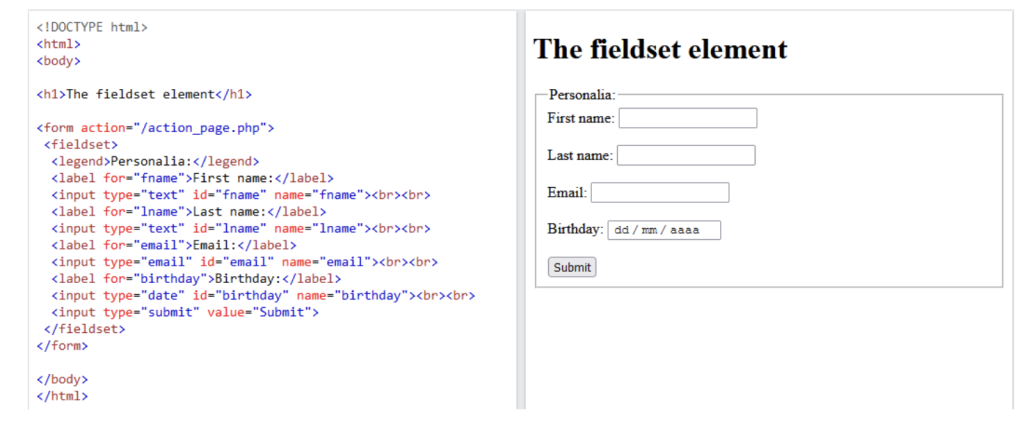Screen dimensions: 1024x438
Task: Click the "Email:" label text
Action: point(567,193)
